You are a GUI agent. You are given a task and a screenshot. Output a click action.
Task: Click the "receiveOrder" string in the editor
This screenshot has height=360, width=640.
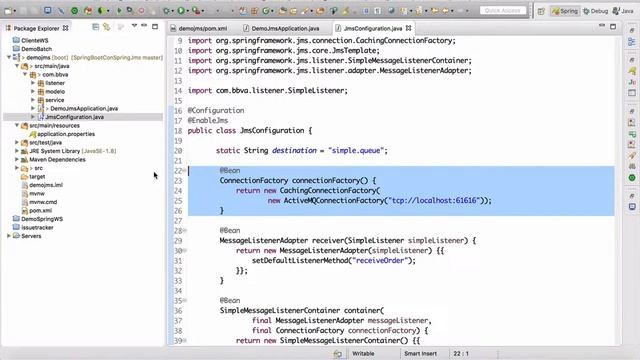click(x=380, y=260)
